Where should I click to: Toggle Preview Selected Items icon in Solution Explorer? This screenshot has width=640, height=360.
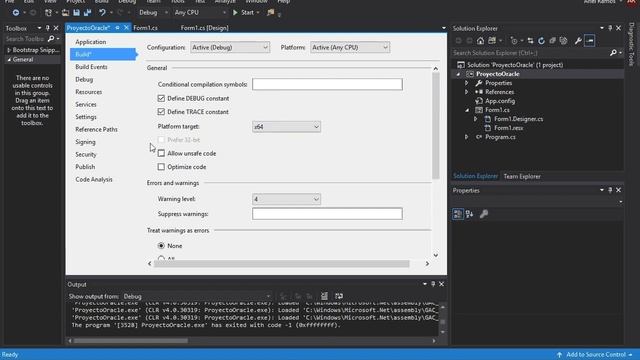coord(590,40)
